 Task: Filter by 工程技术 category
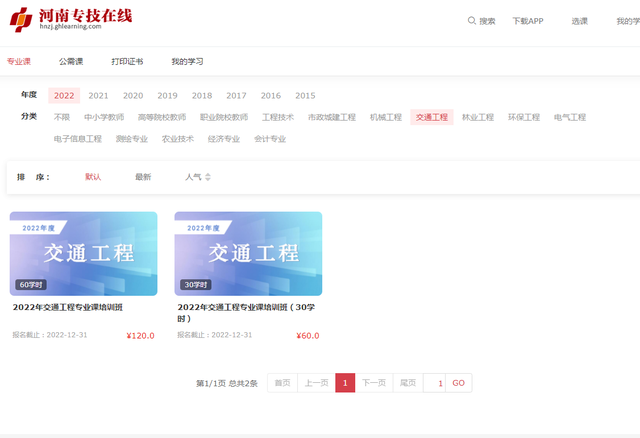pyautogui.click(x=278, y=117)
